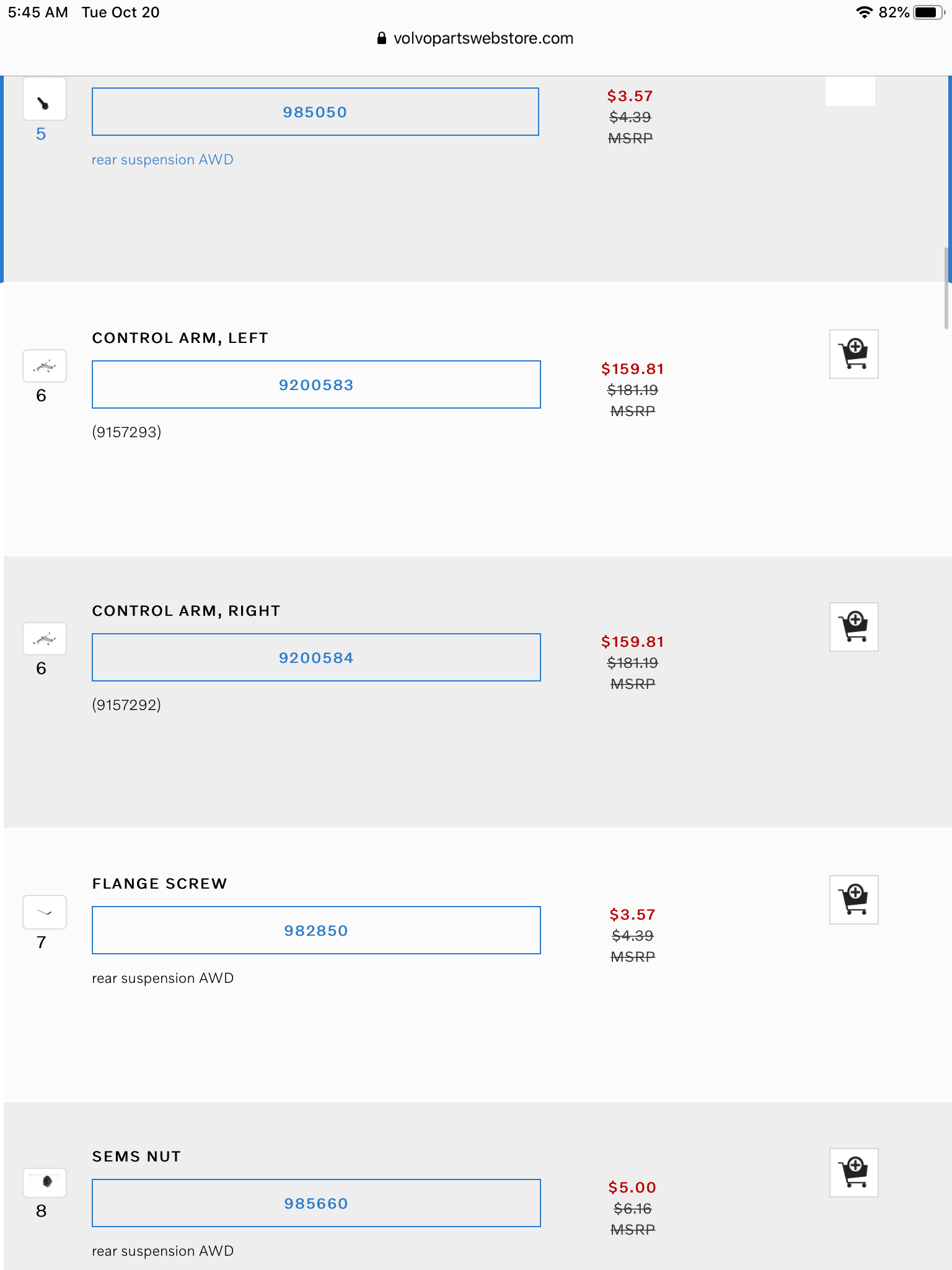The height and width of the screenshot is (1270, 952).
Task: Click the right control arm thumbnail
Action: click(x=45, y=639)
